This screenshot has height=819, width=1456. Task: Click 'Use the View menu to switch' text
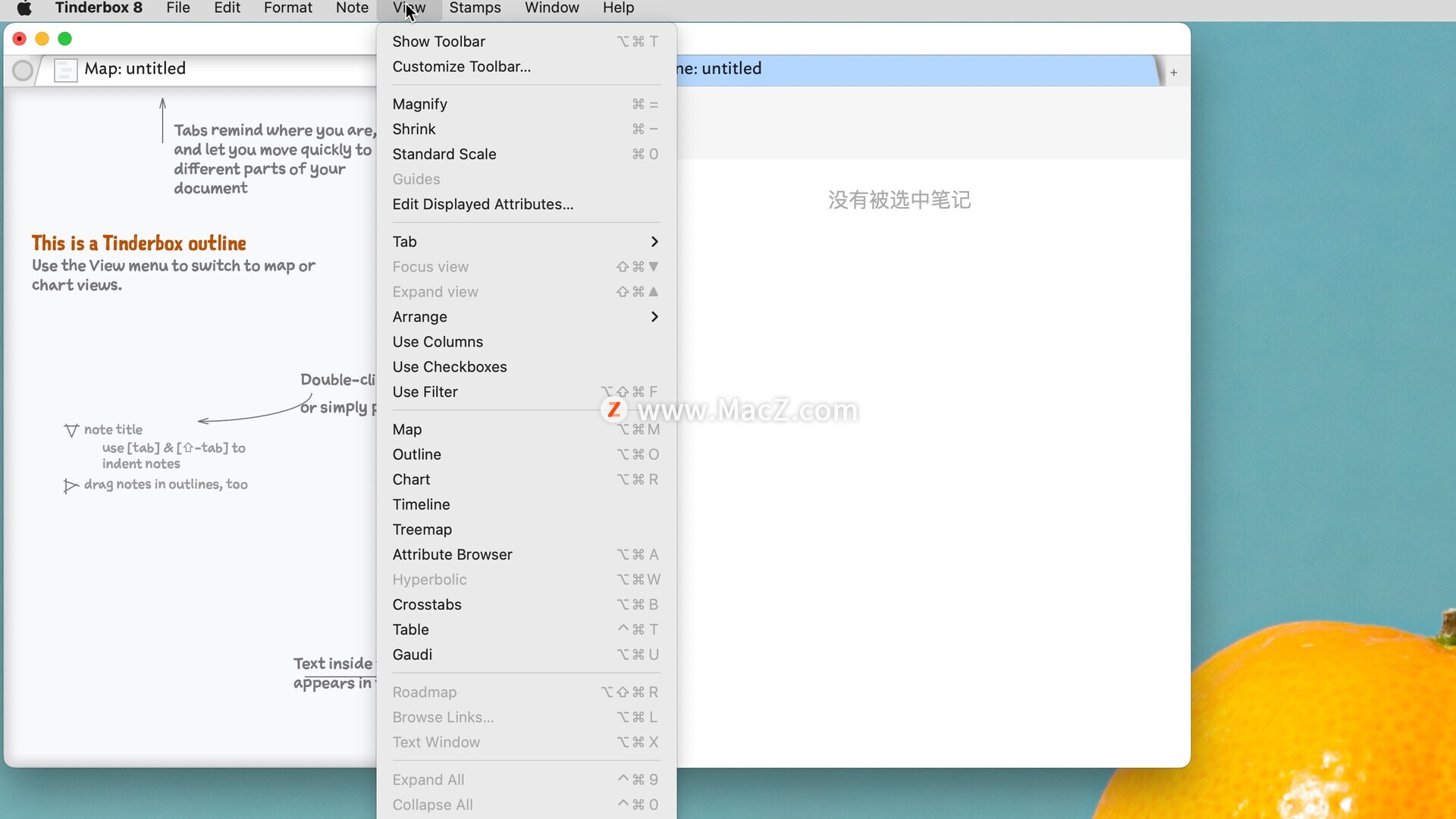click(x=174, y=275)
